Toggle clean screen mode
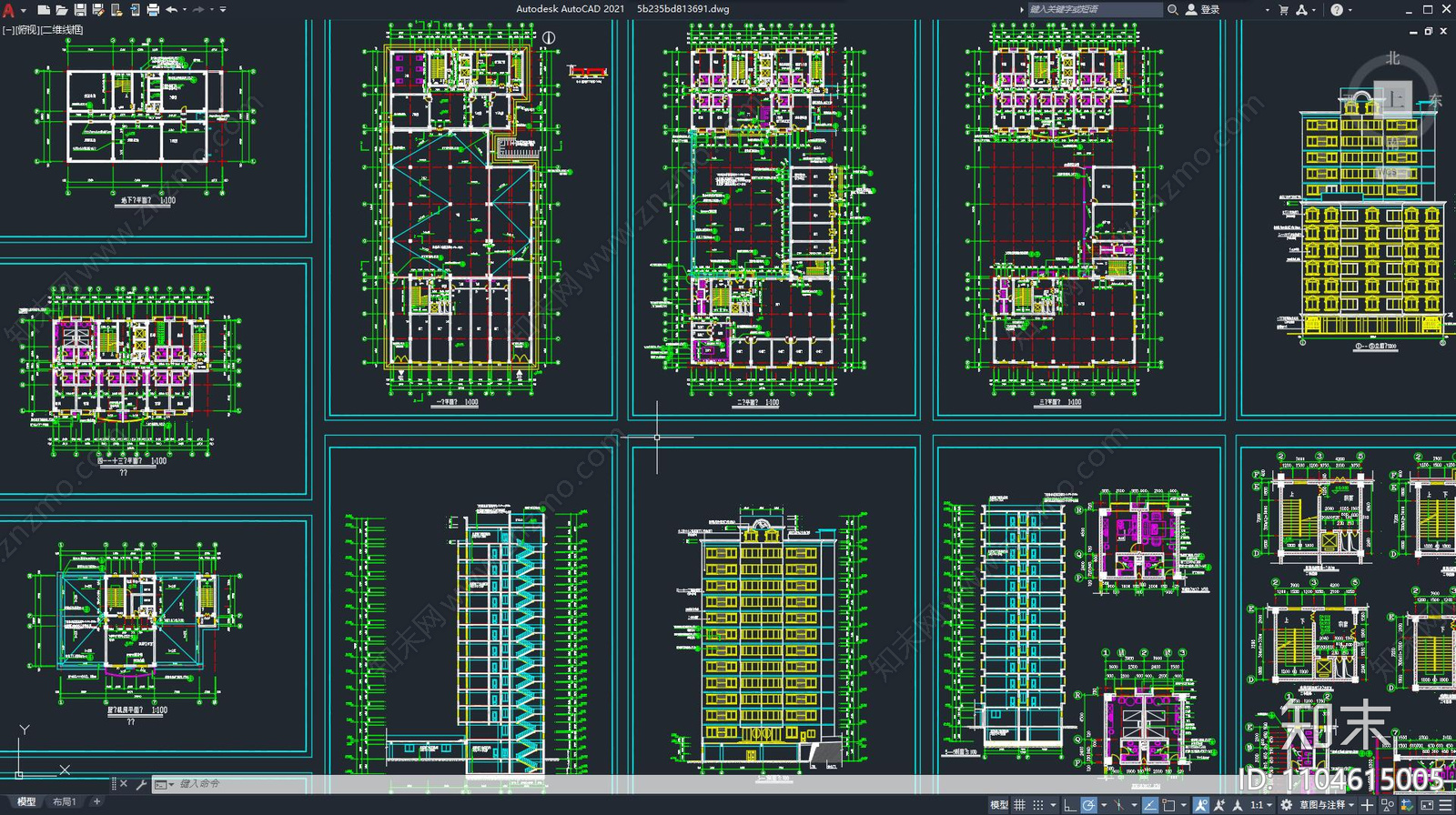 (1427, 805)
